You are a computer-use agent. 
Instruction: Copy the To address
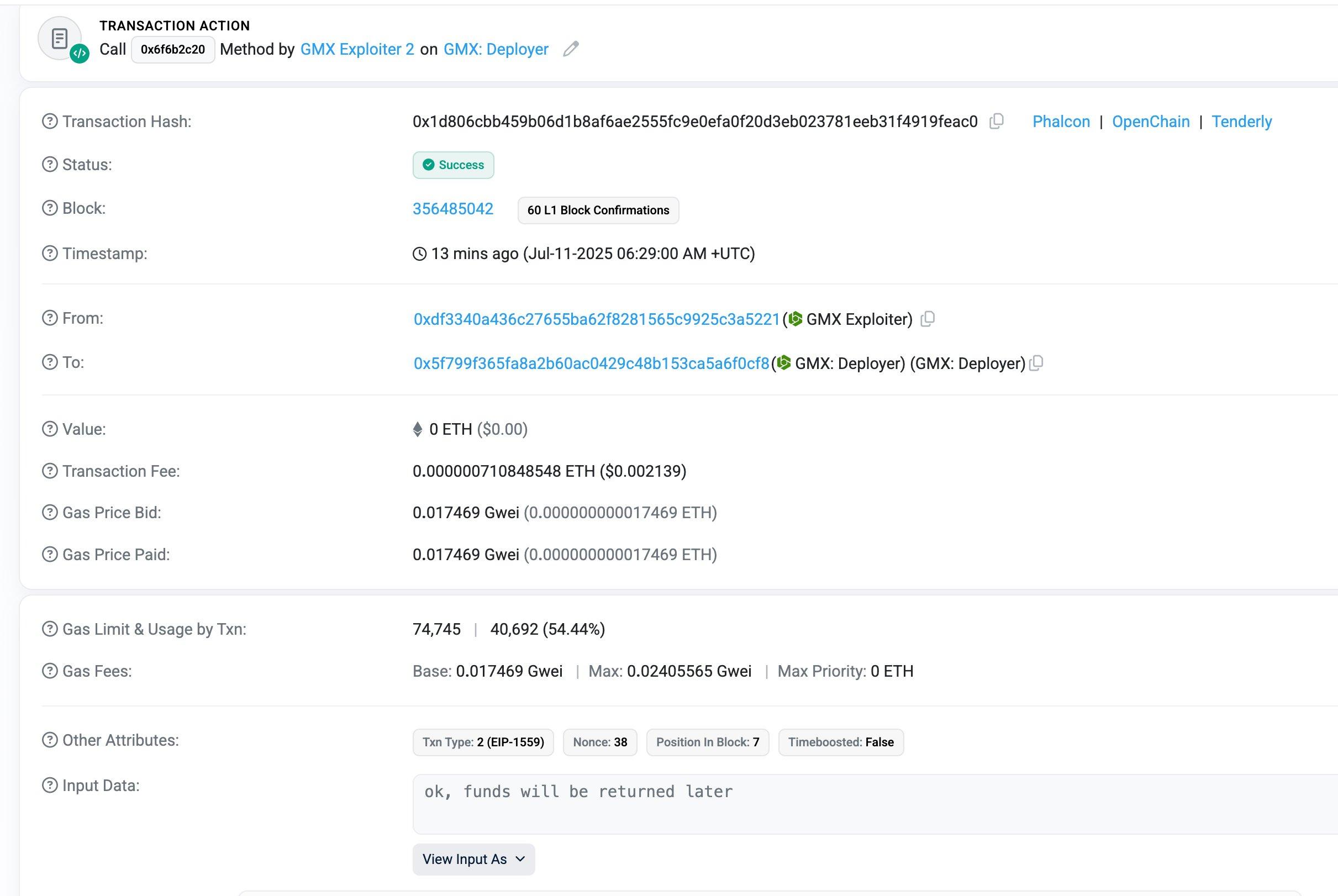pos(1036,363)
